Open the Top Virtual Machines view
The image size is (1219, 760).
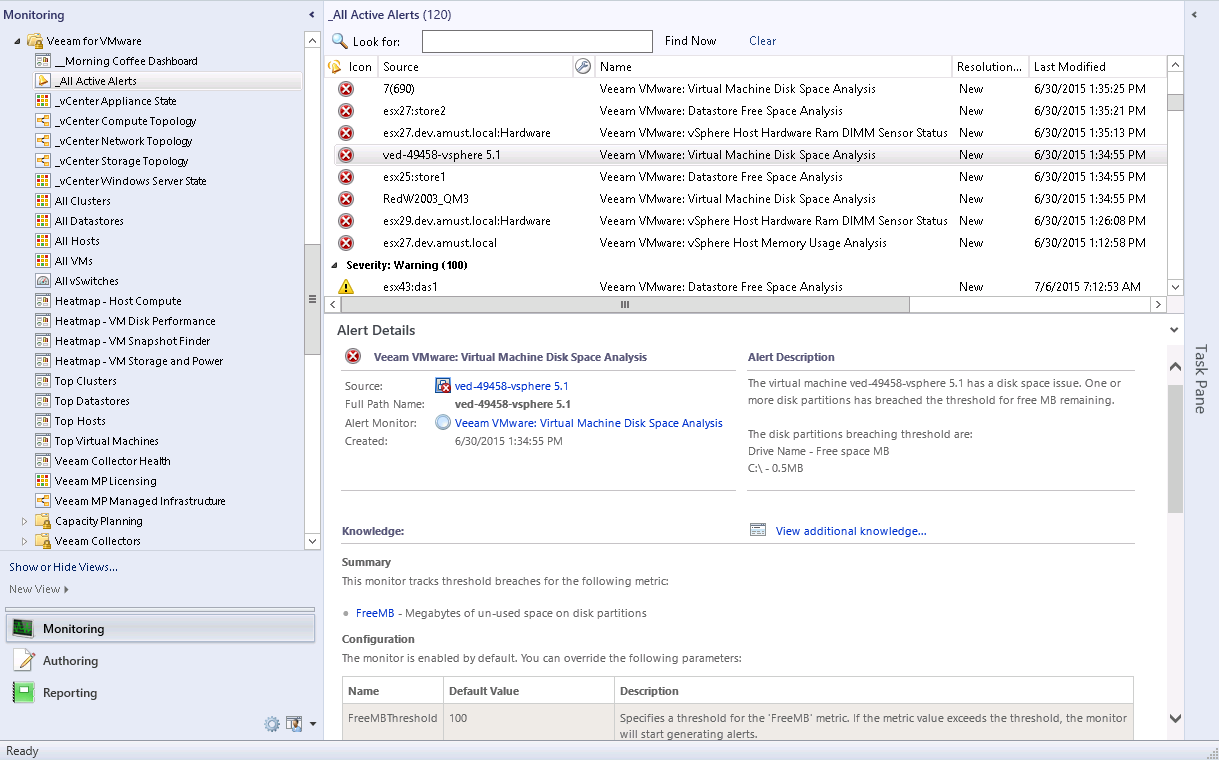[x=106, y=441]
